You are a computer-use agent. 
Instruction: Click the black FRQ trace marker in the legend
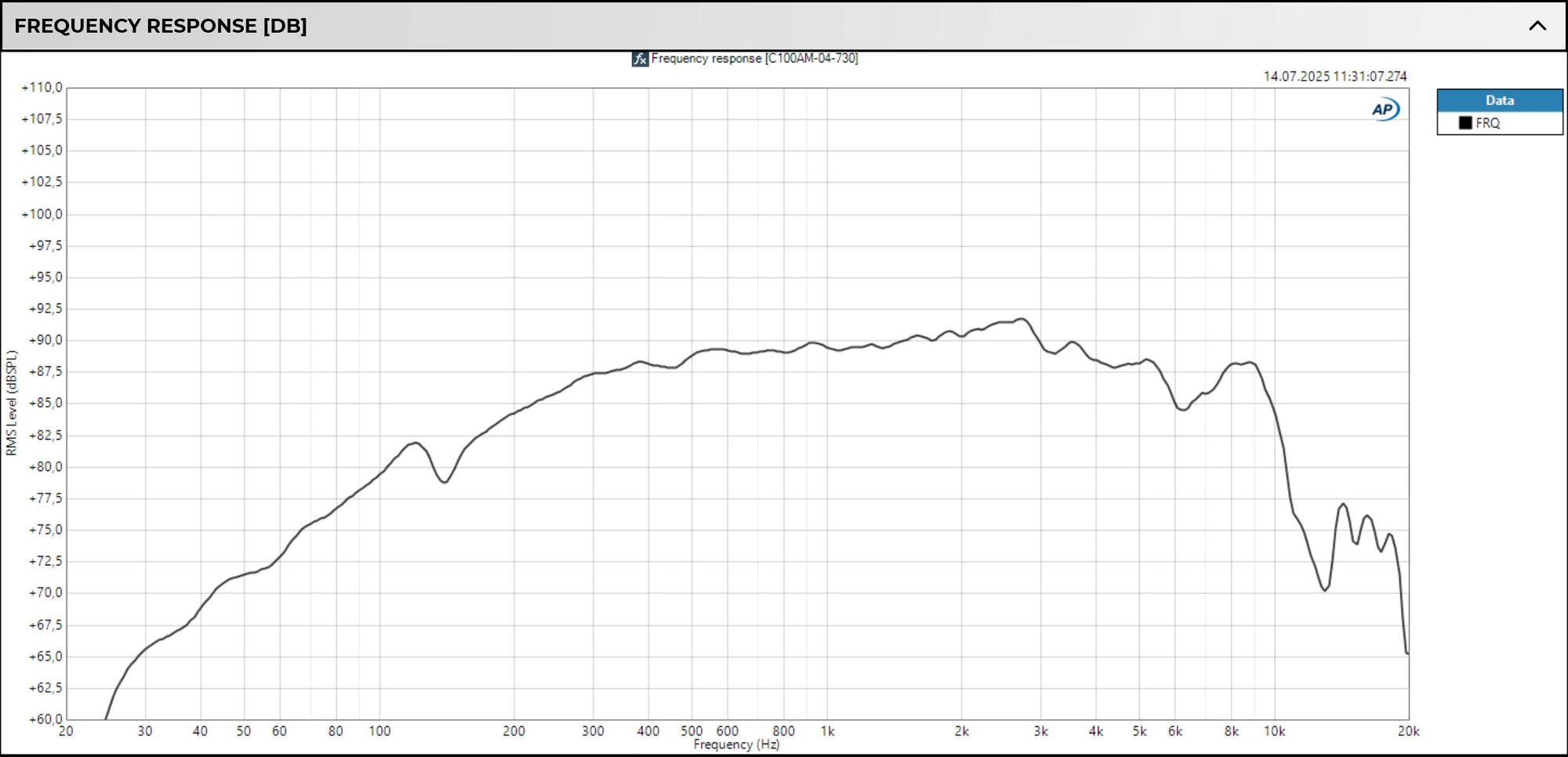coord(1465,123)
